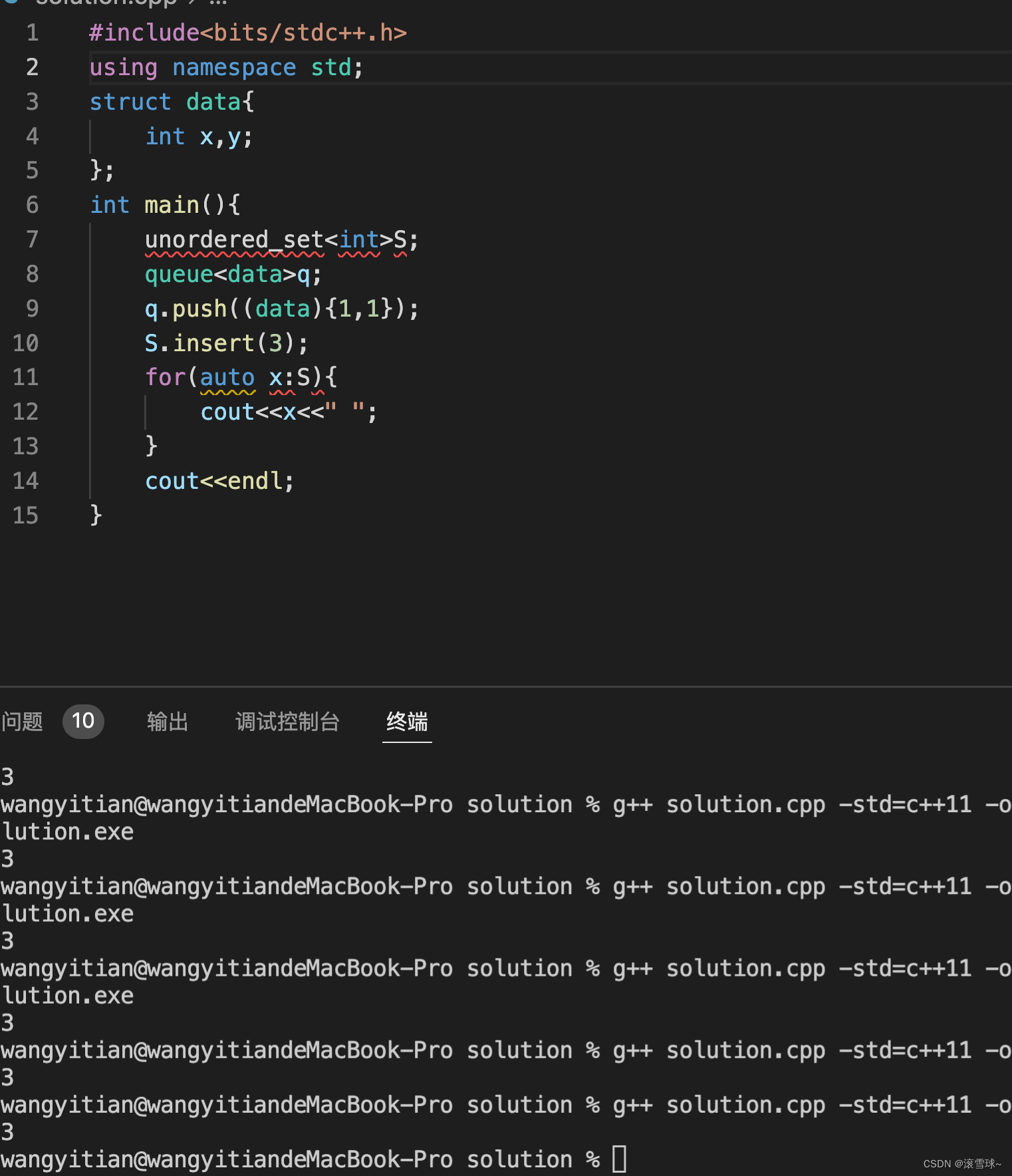The width and height of the screenshot is (1012, 1176).
Task: Select the 终端 tab
Action: pos(407,722)
